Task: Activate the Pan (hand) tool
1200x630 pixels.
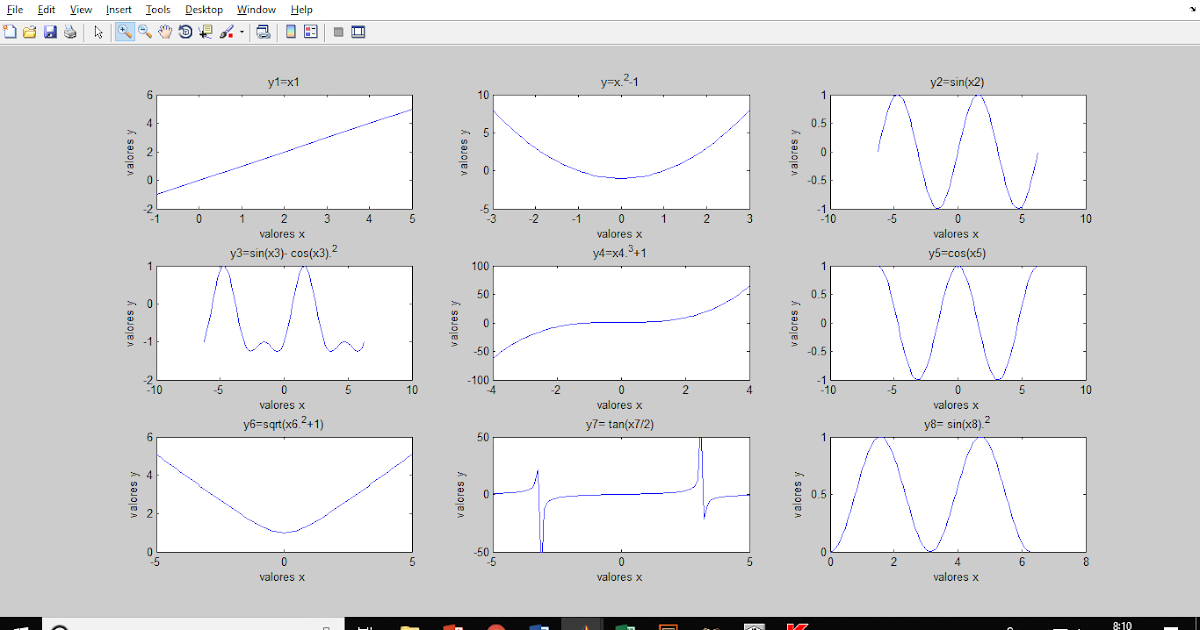Action: pyautogui.click(x=163, y=31)
